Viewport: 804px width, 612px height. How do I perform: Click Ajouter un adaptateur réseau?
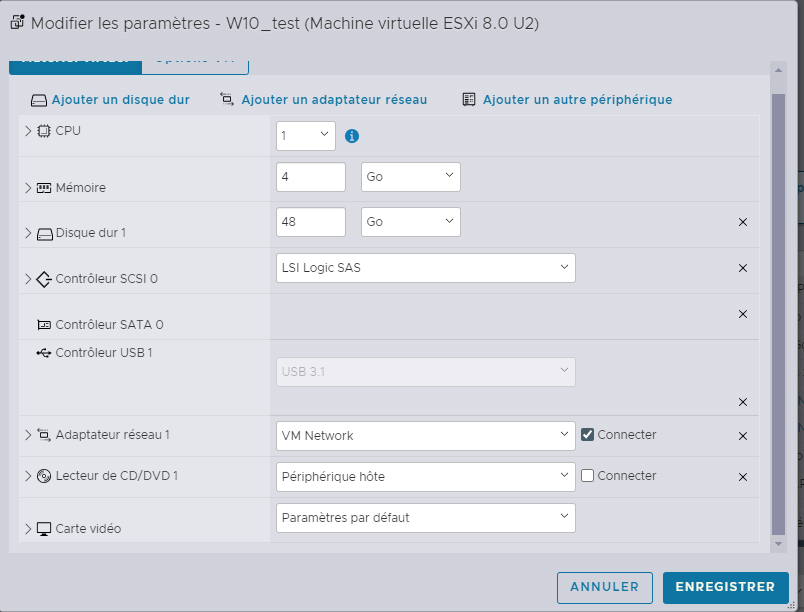click(x=333, y=100)
